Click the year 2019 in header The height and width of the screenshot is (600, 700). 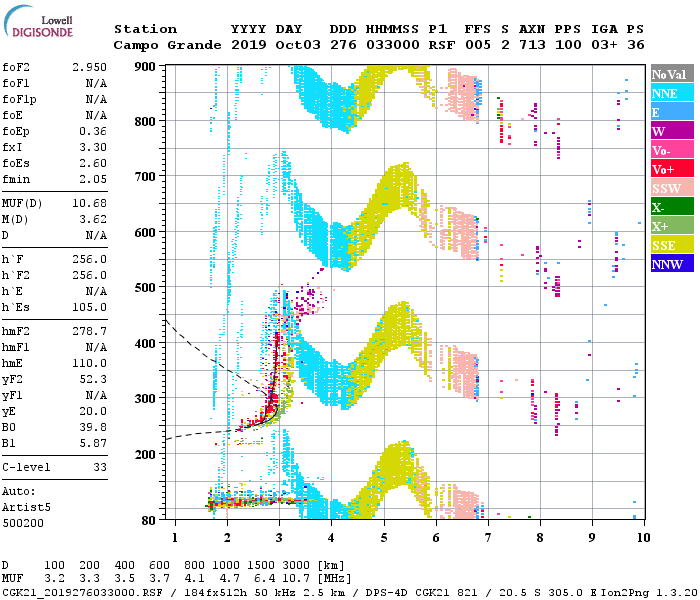click(249, 45)
